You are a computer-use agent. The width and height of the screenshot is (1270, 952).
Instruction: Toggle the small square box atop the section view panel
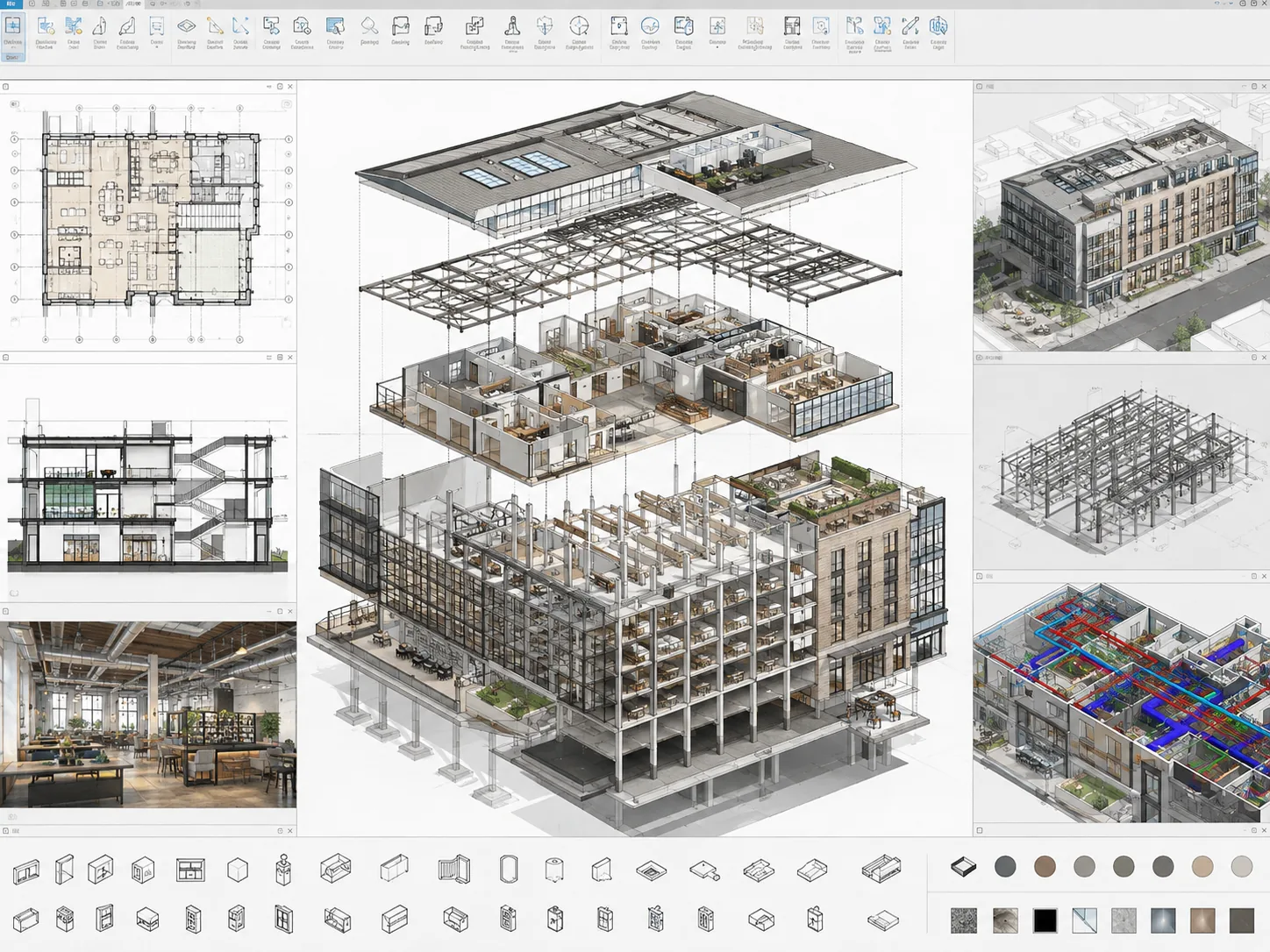pos(5,358)
